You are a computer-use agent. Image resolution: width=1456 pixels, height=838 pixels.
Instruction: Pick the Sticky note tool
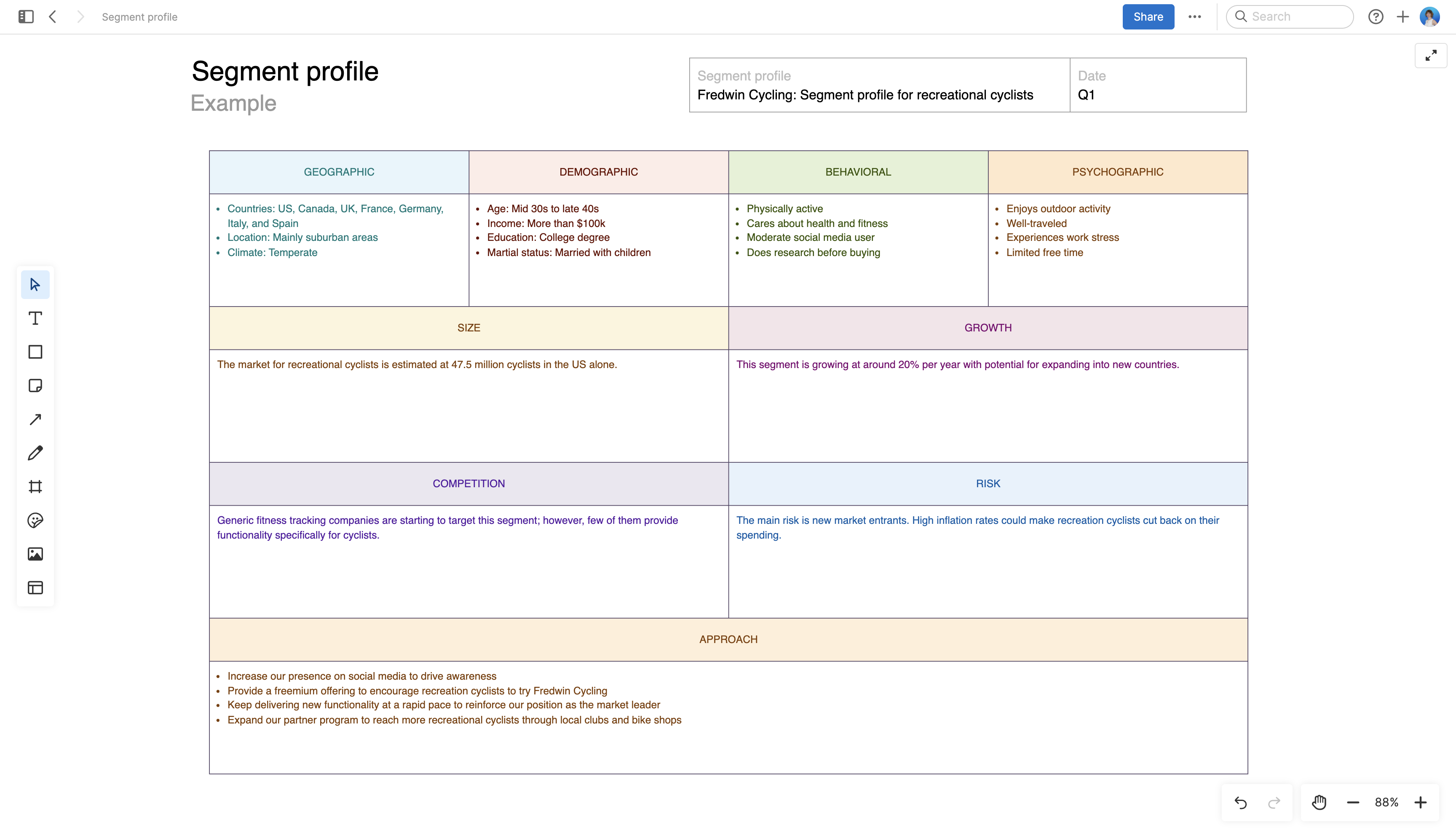(x=35, y=386)
